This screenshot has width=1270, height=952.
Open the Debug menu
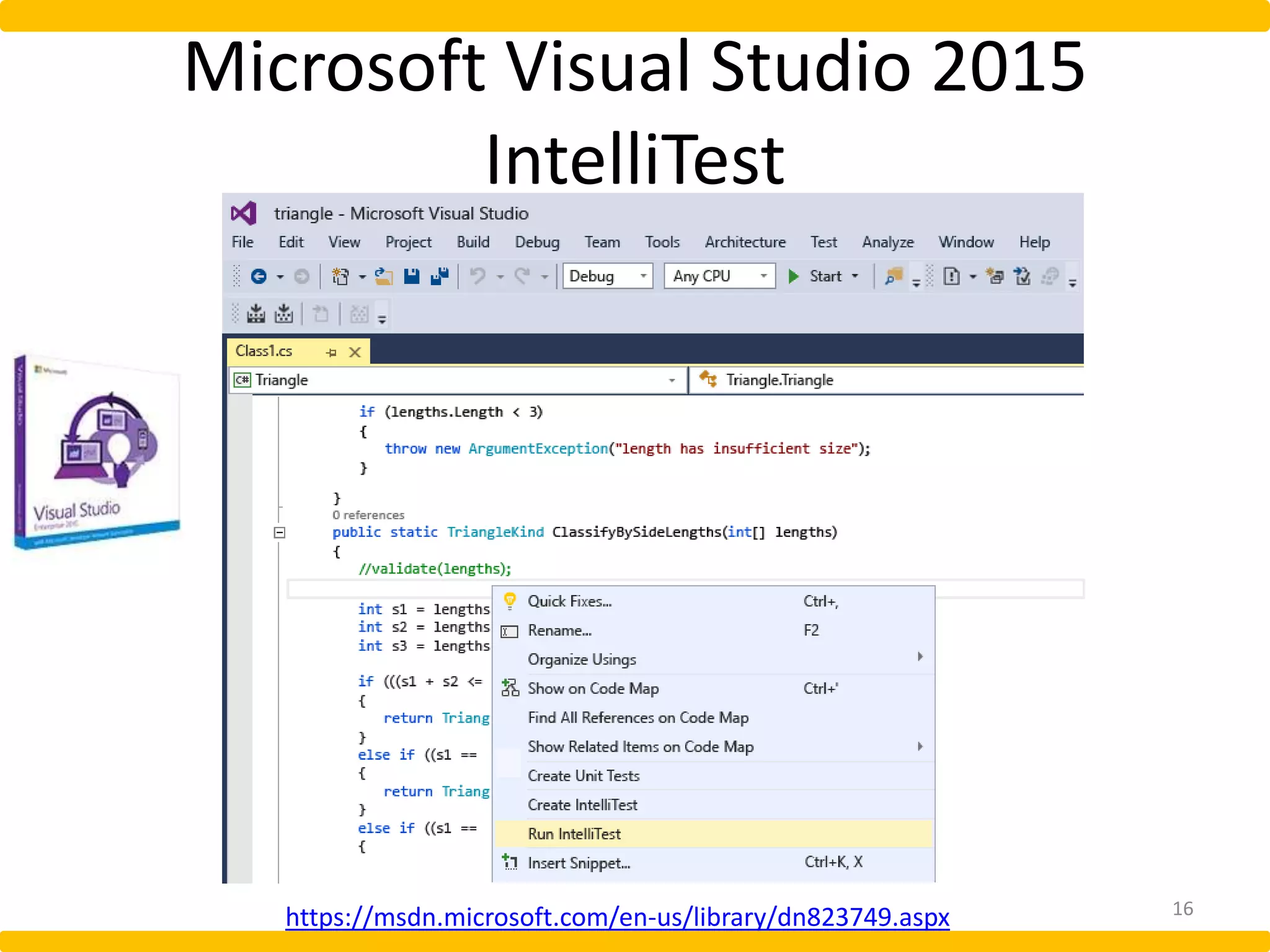[x=537, y=242]
